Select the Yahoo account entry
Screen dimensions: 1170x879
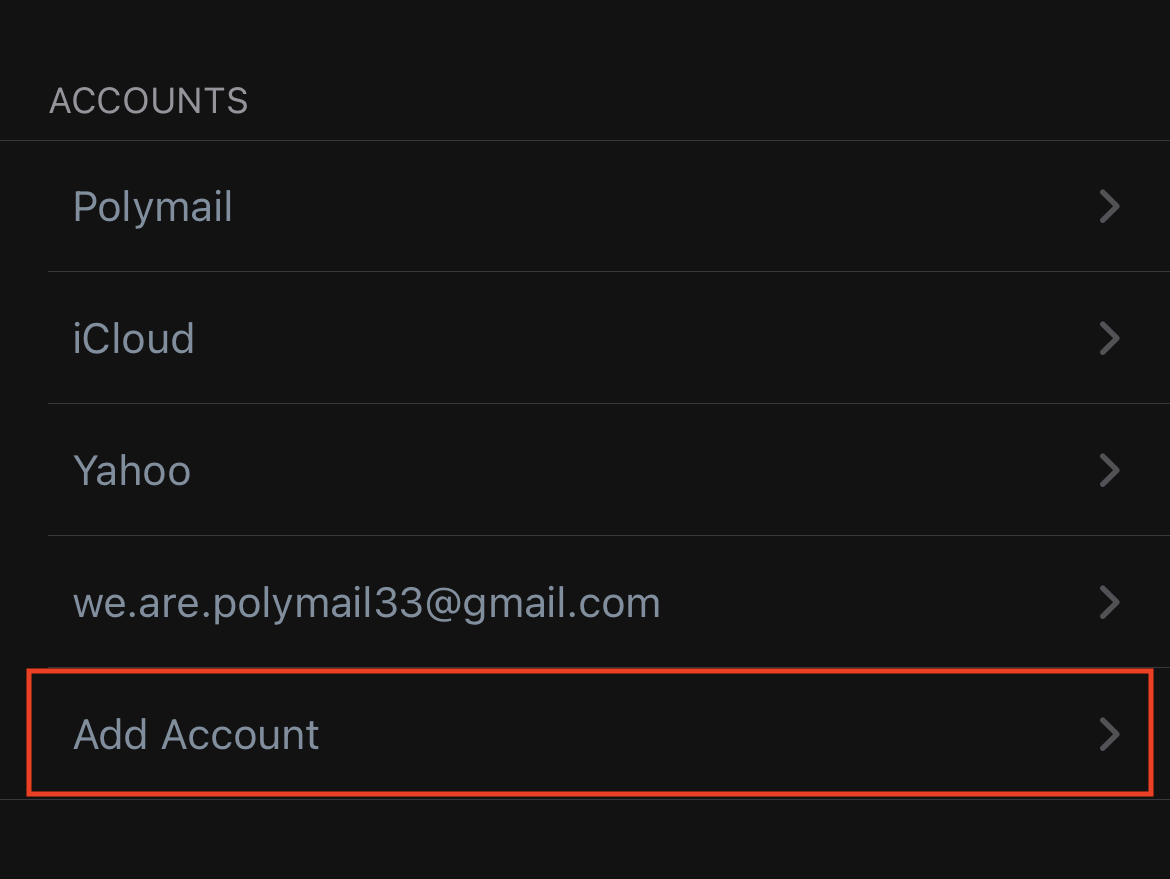(x=585, y=470)
